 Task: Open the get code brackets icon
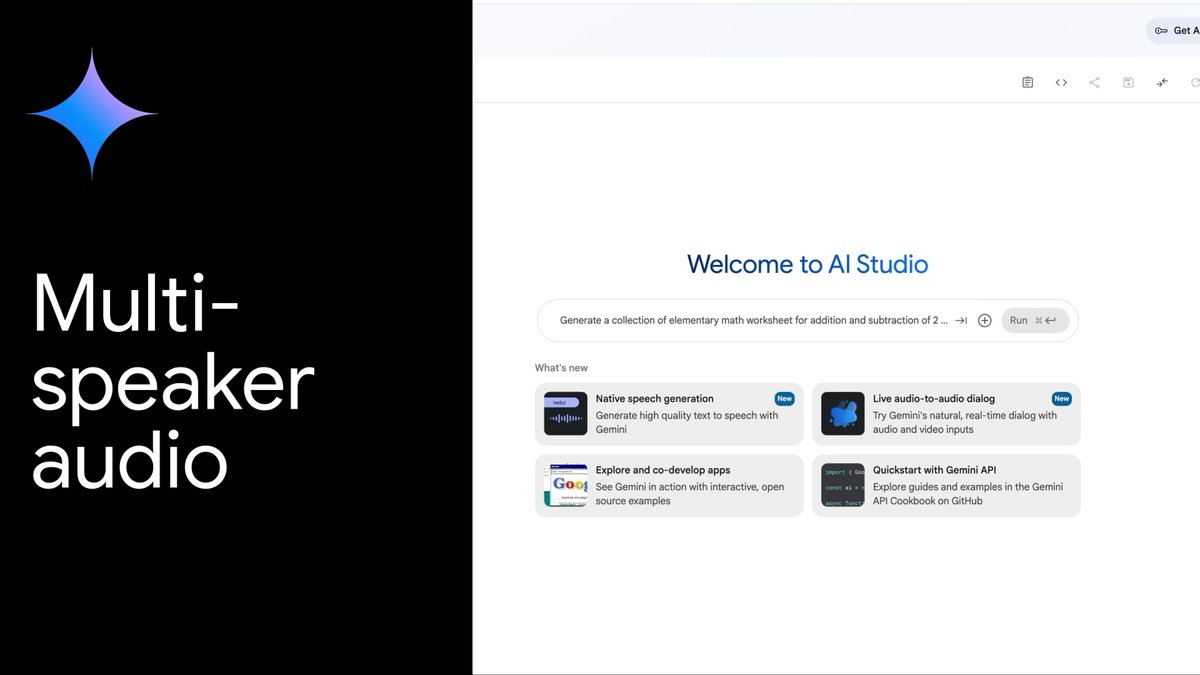point(1061,82)
